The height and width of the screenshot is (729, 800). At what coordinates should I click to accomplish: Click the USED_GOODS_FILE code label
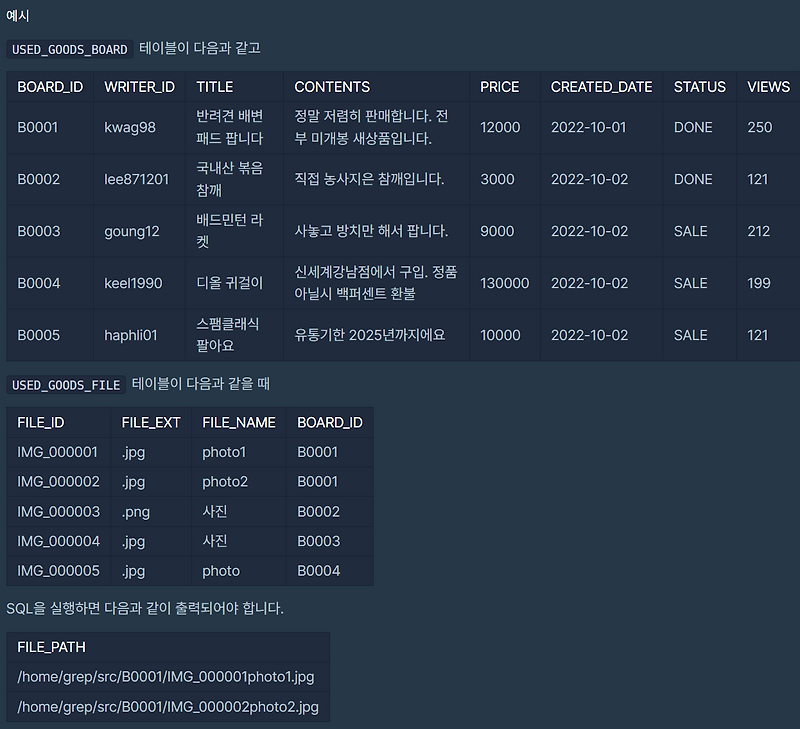tap(66, 385)
